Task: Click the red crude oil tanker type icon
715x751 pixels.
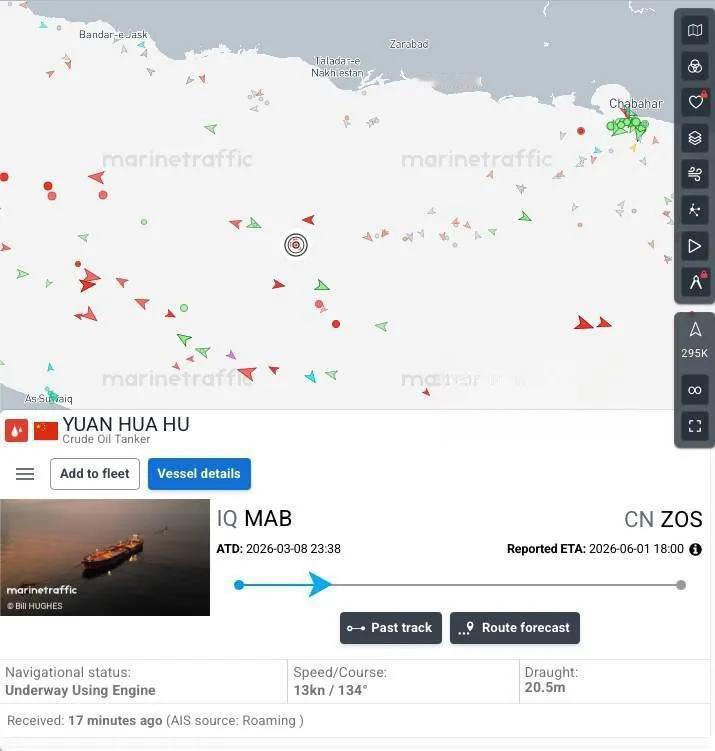Action: coord(16,431)
